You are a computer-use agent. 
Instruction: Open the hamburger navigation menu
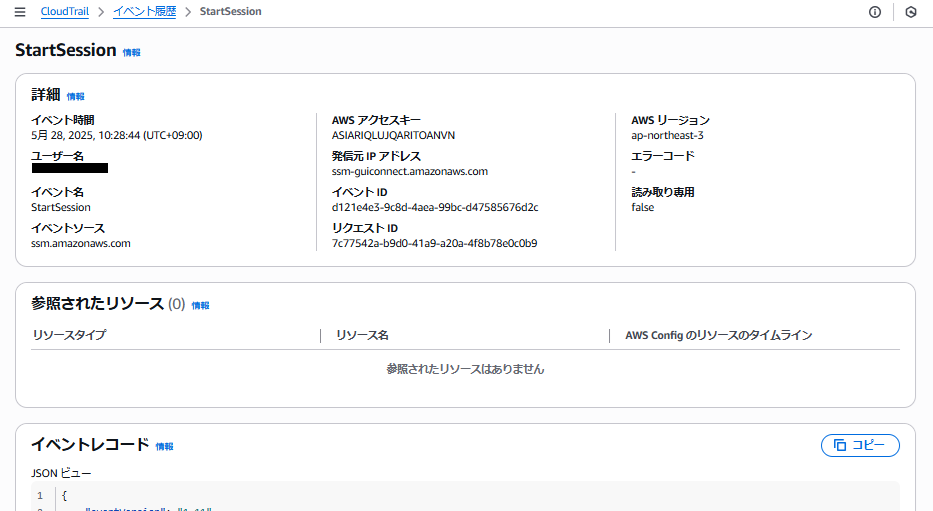pyautogui.click(x=20, y=12)
